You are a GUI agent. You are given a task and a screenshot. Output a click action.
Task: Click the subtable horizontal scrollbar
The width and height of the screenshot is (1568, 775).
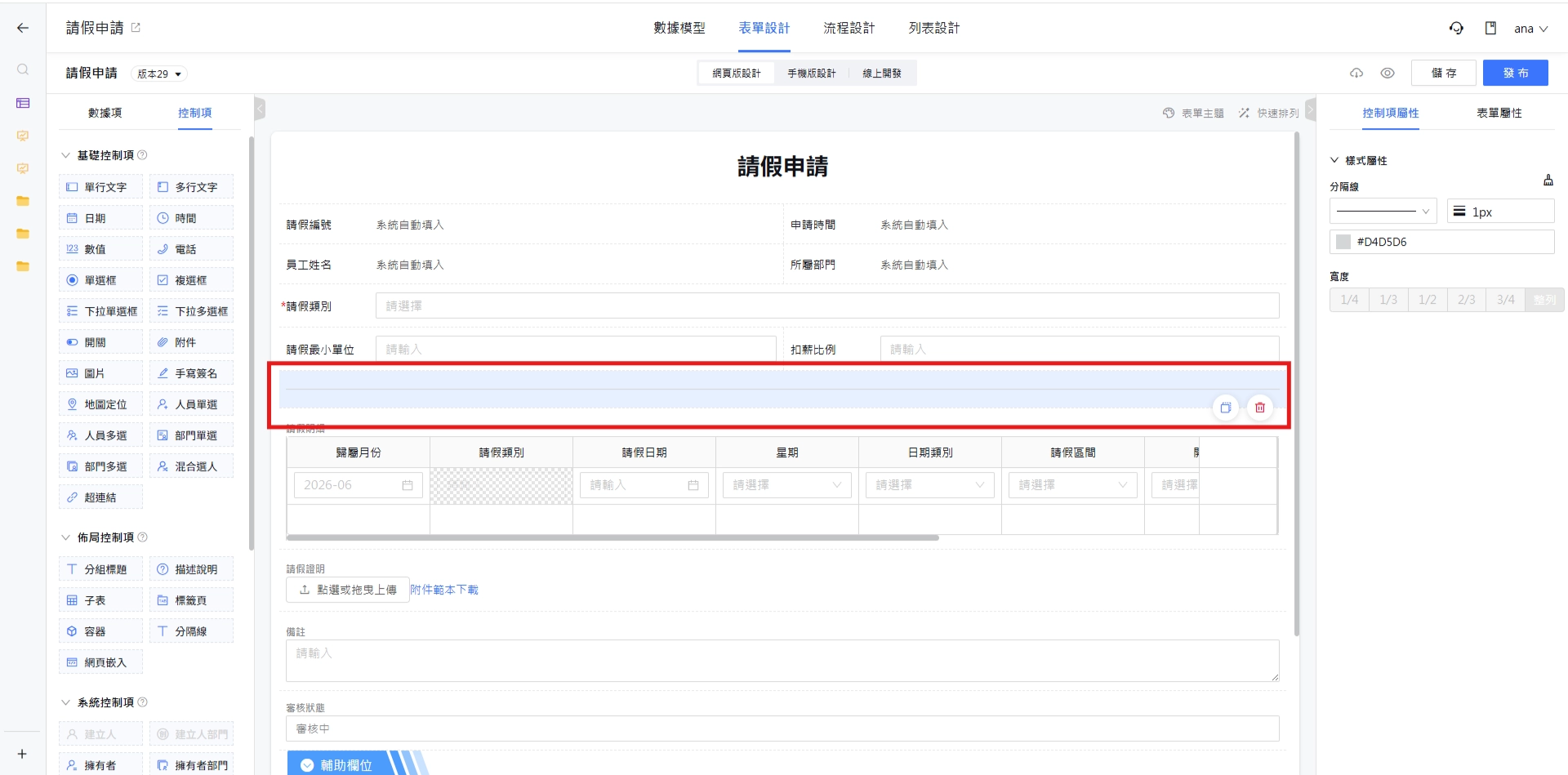click(612, 538)
